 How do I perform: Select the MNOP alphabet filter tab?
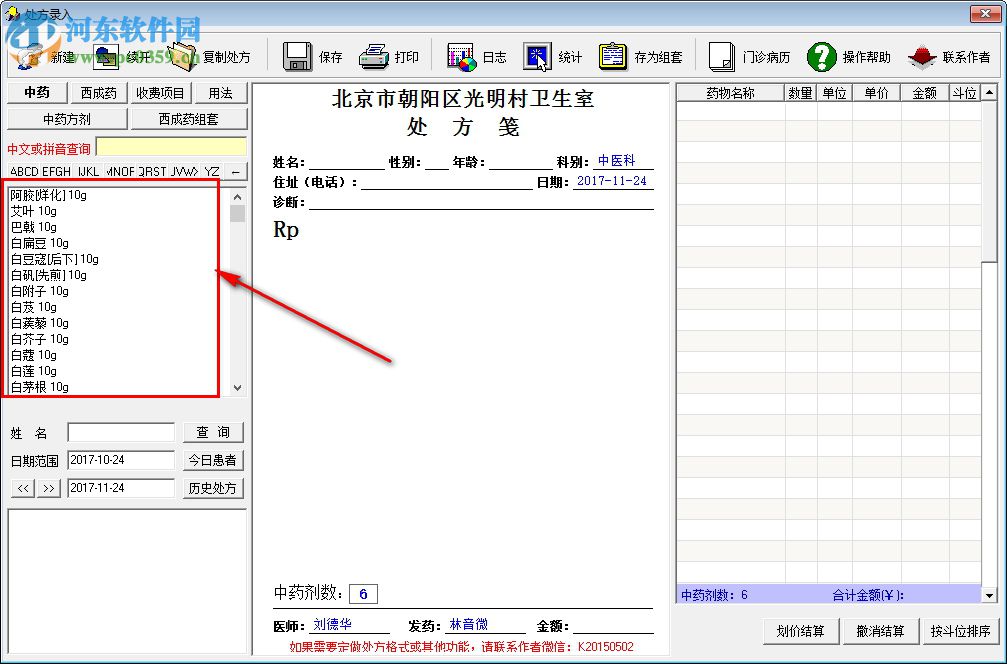pos(119,171)
